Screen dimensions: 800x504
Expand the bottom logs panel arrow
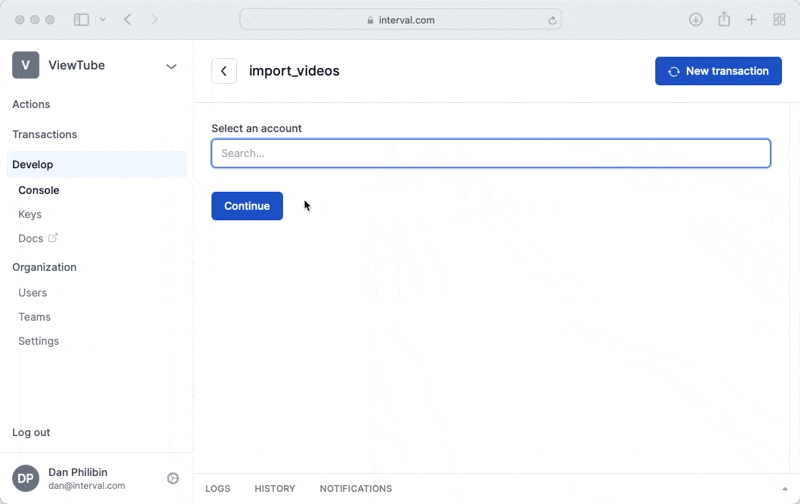785,489
